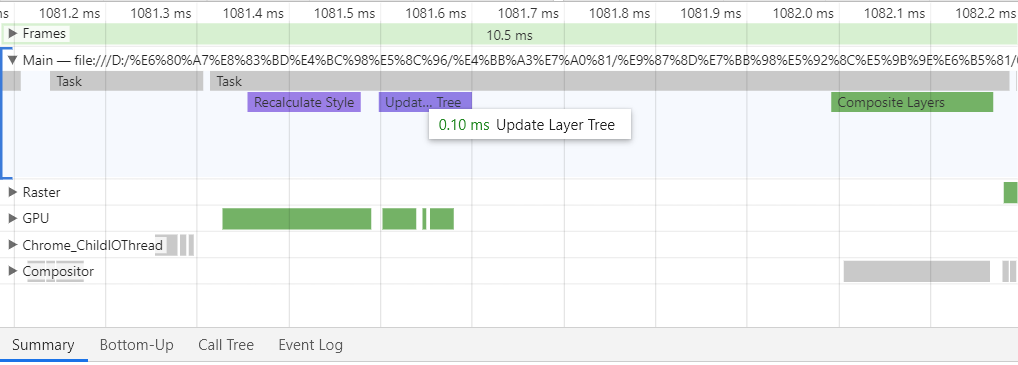Open the Bottom-Up tab
The width and height of the screenshot is (1018, 365).
(136, 345)
